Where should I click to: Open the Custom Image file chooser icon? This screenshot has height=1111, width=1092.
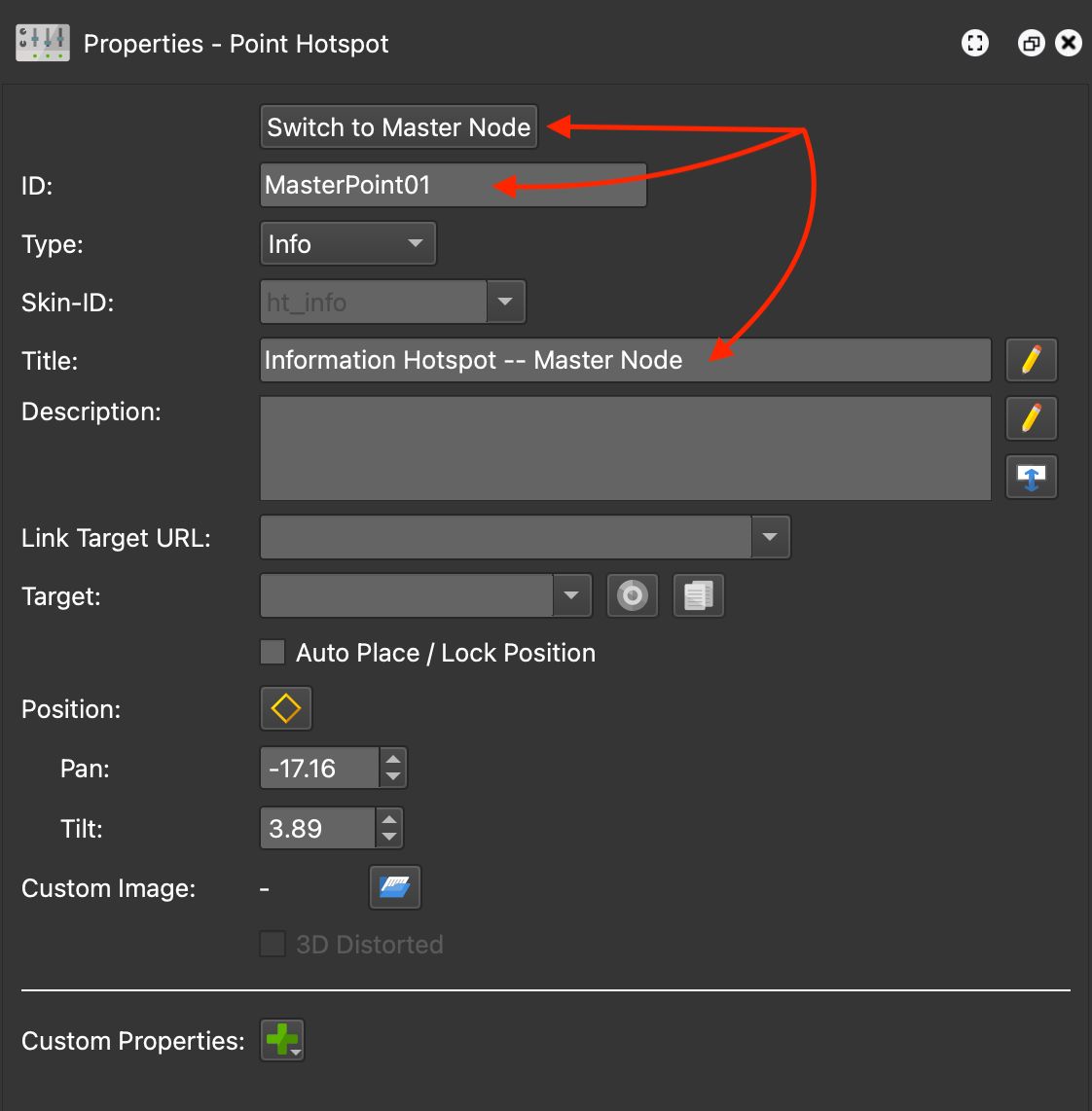pyautogui.click(x=394, y=886)
